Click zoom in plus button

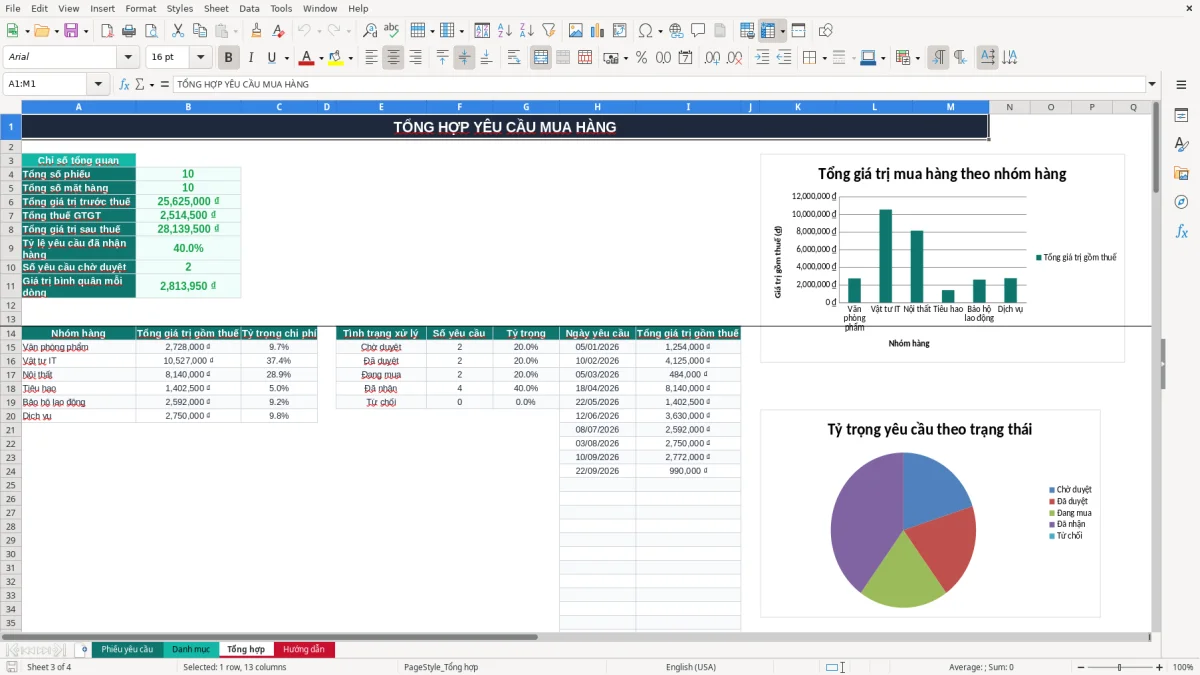coord(1159,667)
